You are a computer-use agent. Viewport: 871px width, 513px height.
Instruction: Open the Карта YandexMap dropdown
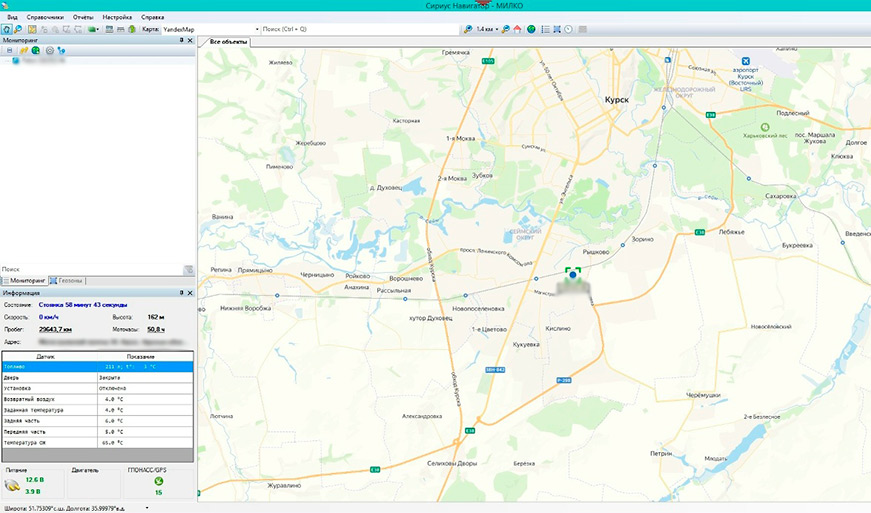point(257,29)
